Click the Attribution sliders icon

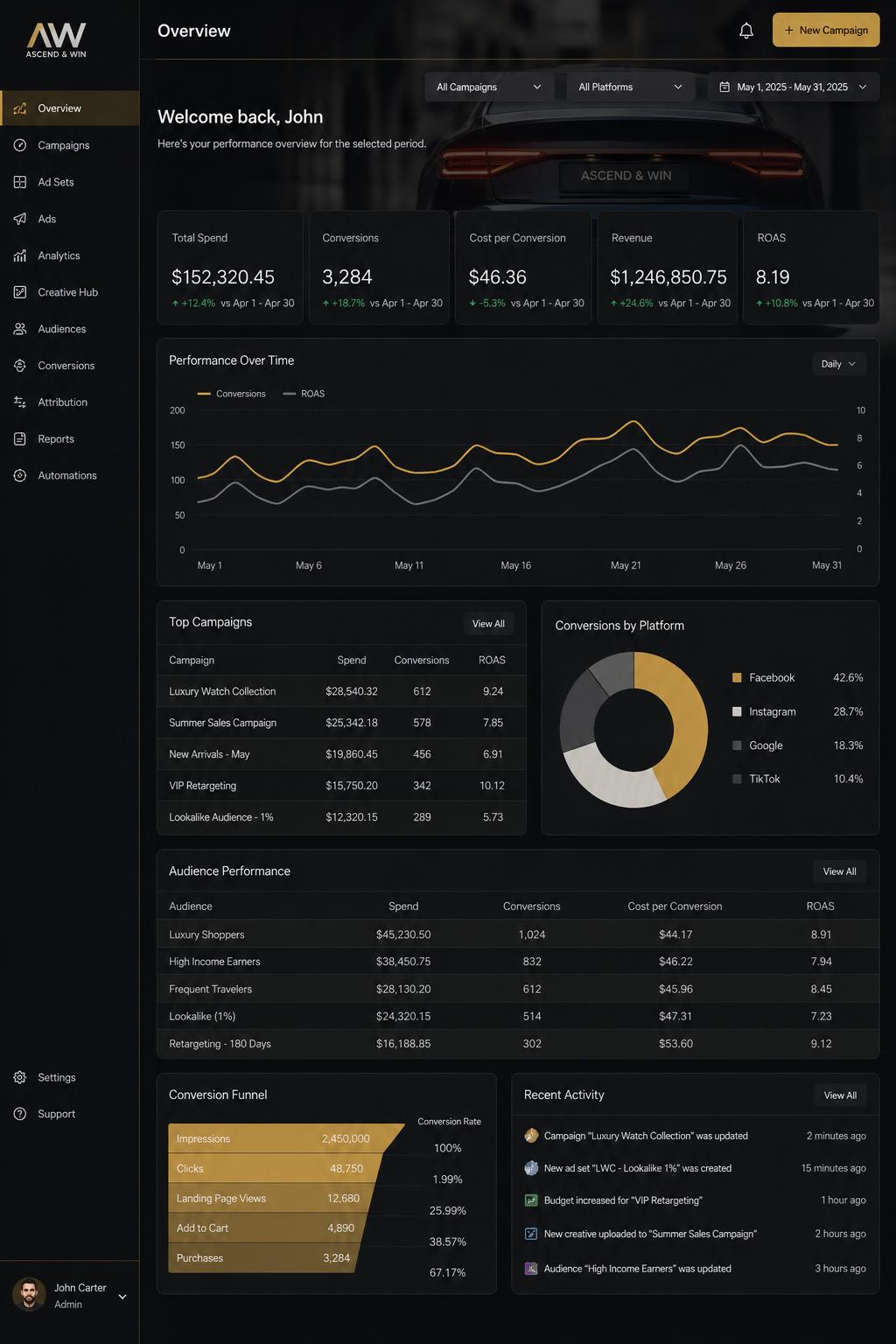20,402
